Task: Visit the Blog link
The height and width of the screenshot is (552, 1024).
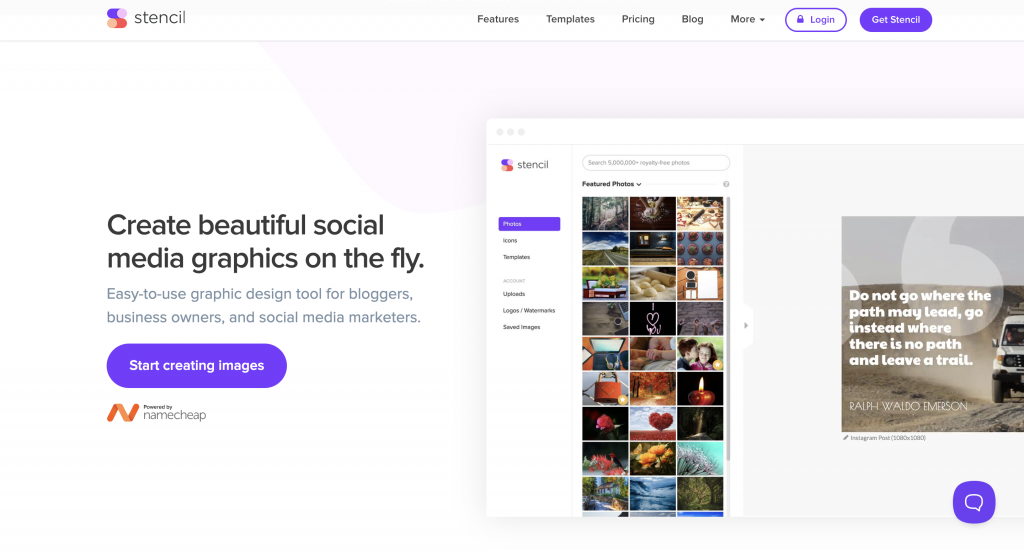Action: (x=692, y=20)
